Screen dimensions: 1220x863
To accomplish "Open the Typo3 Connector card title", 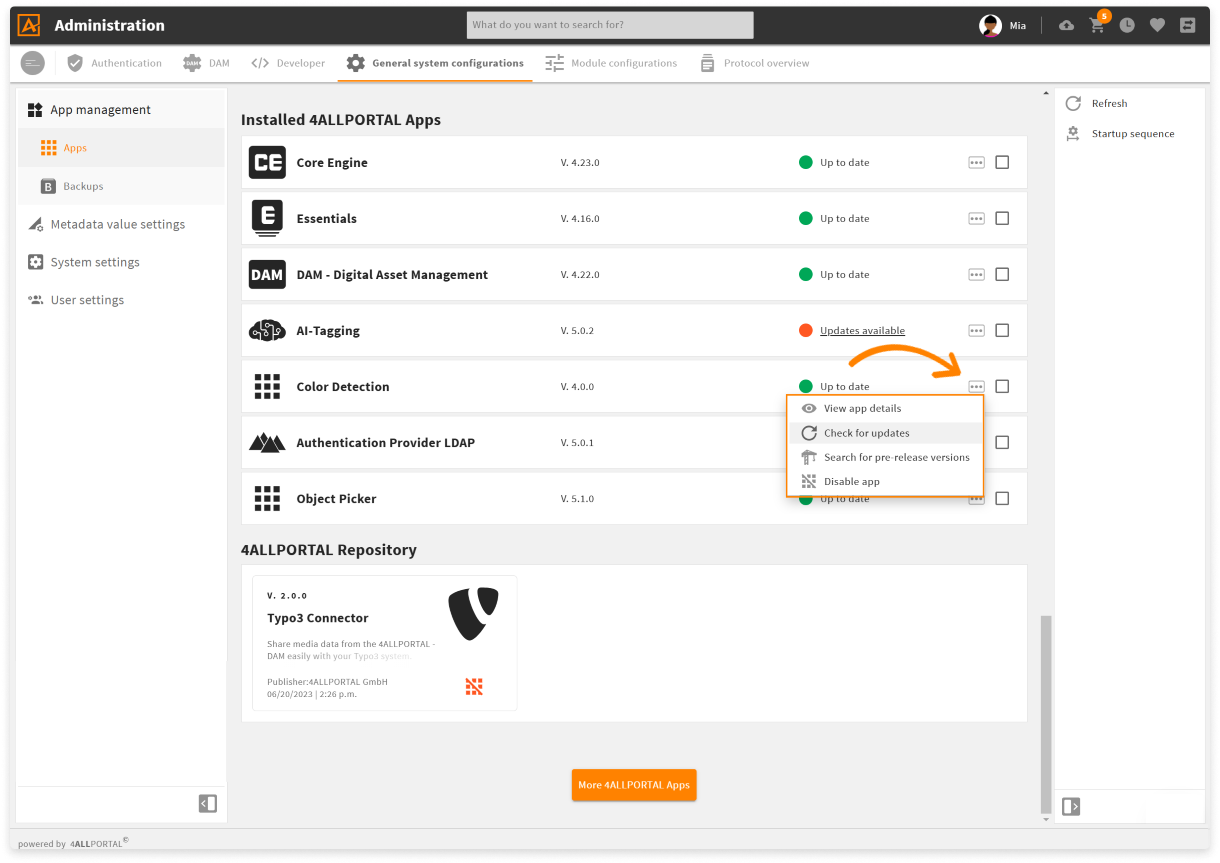I will click(318, 618).
